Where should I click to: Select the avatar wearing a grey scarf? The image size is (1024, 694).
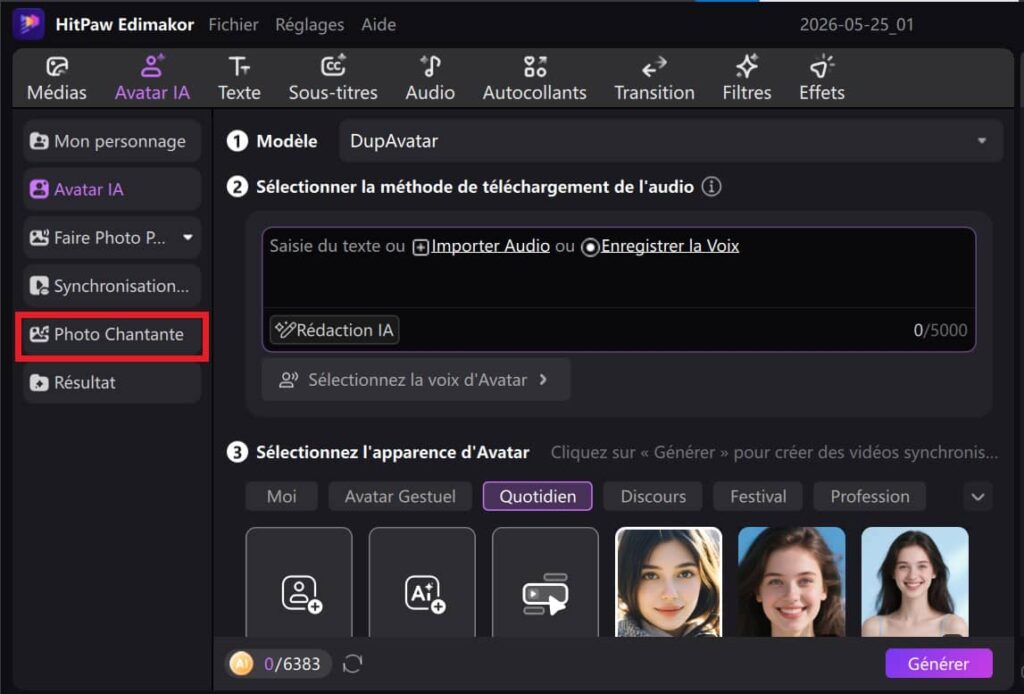(x=669, y=582)
